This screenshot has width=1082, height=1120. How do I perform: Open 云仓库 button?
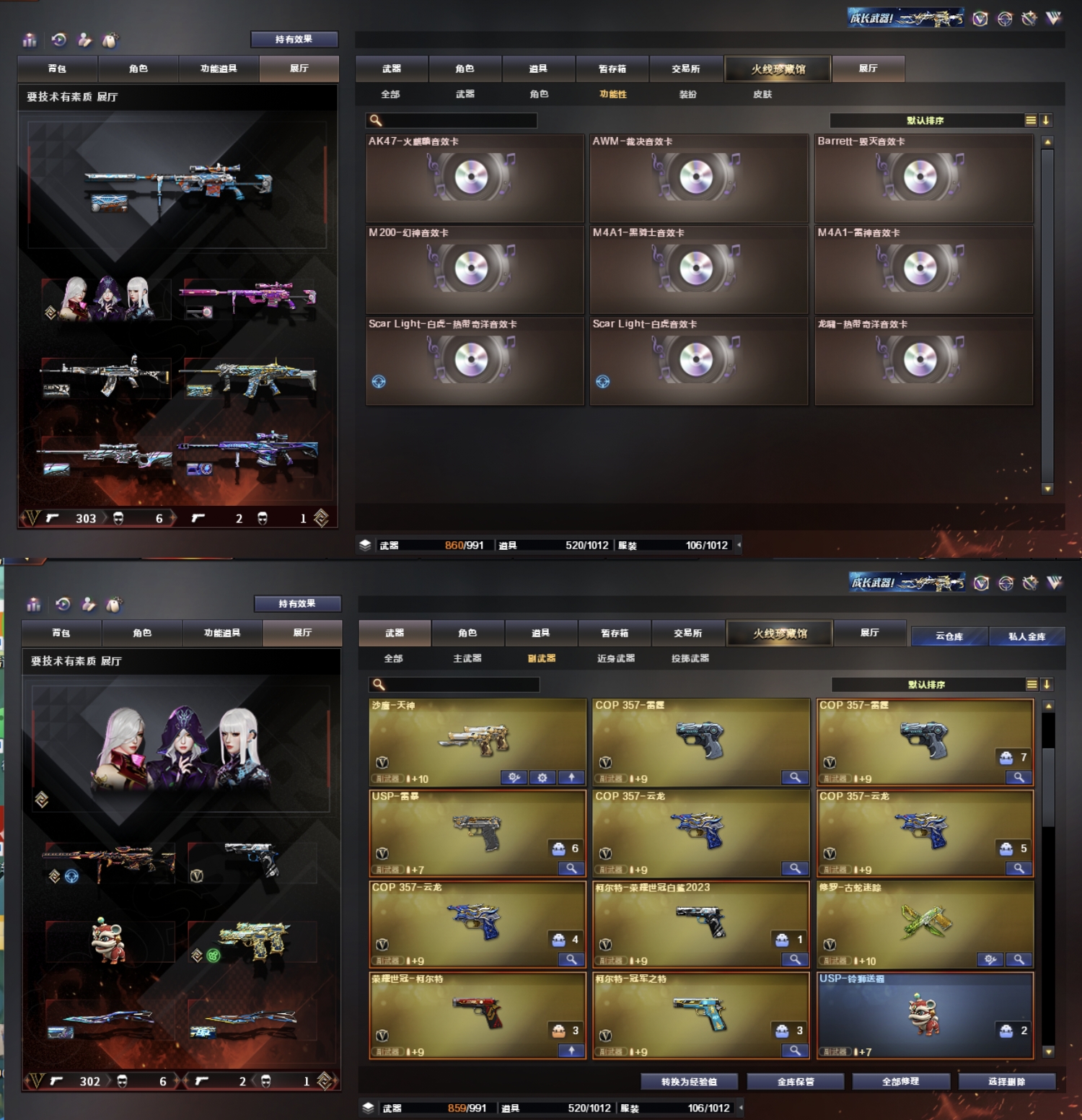949,636
